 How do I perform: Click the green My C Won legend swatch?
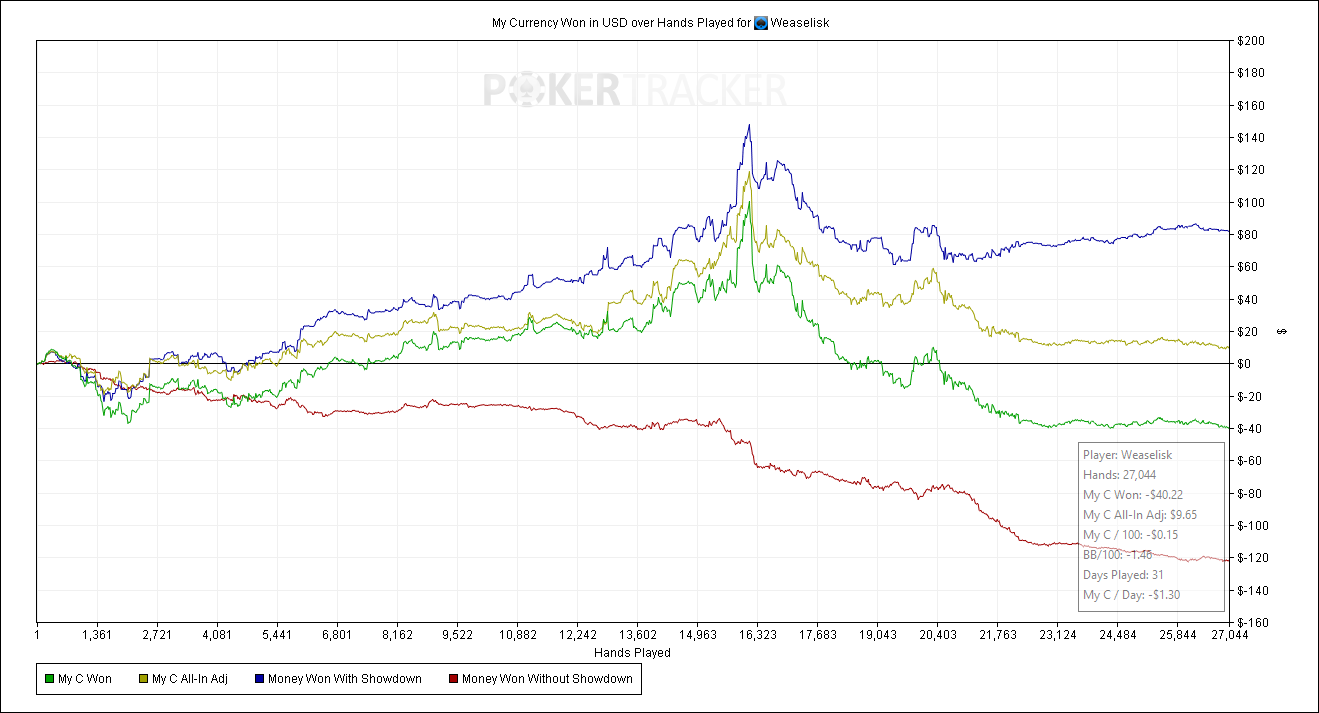(48, 679)
